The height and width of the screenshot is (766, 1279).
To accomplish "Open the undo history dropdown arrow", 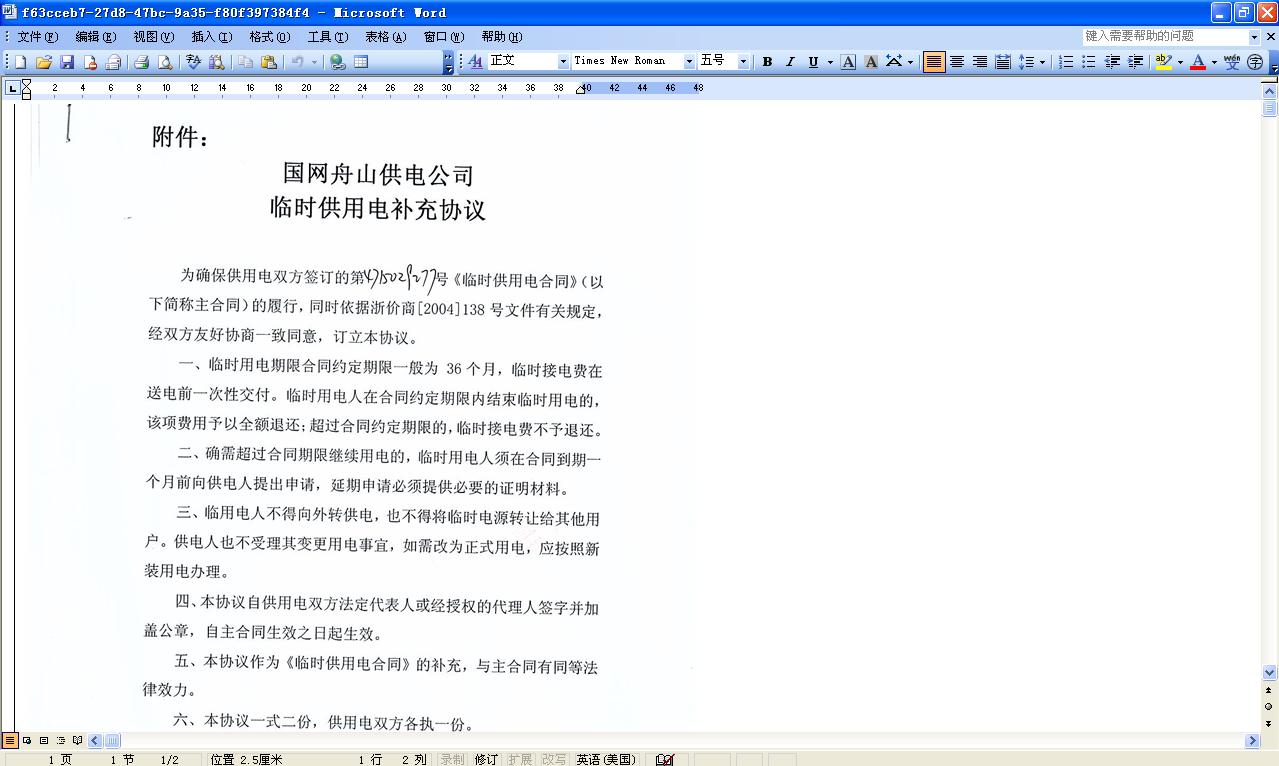I will [314, 62].
